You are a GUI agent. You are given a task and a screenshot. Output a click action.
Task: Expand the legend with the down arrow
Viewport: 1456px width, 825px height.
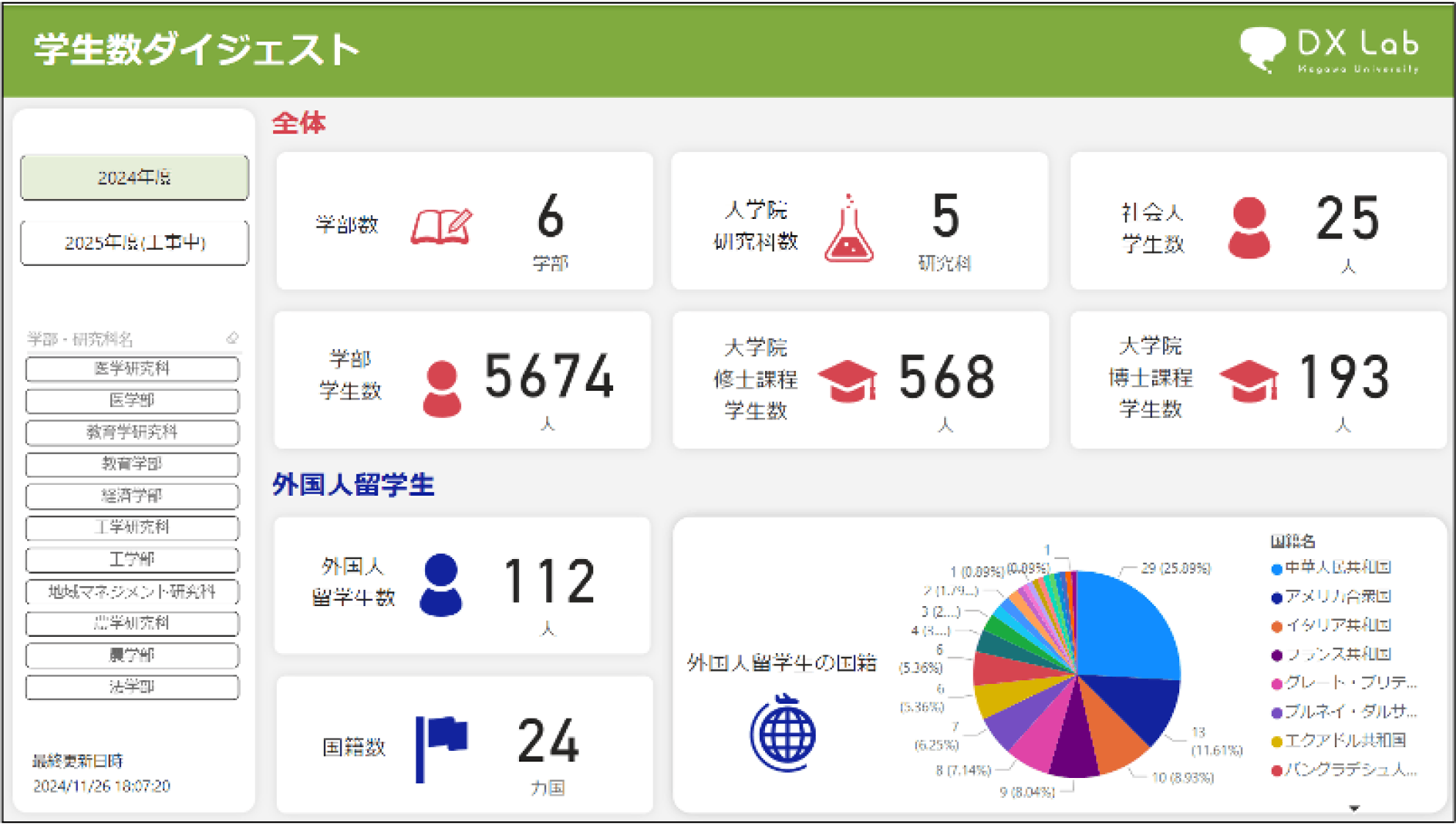(x=1355, y=808)
